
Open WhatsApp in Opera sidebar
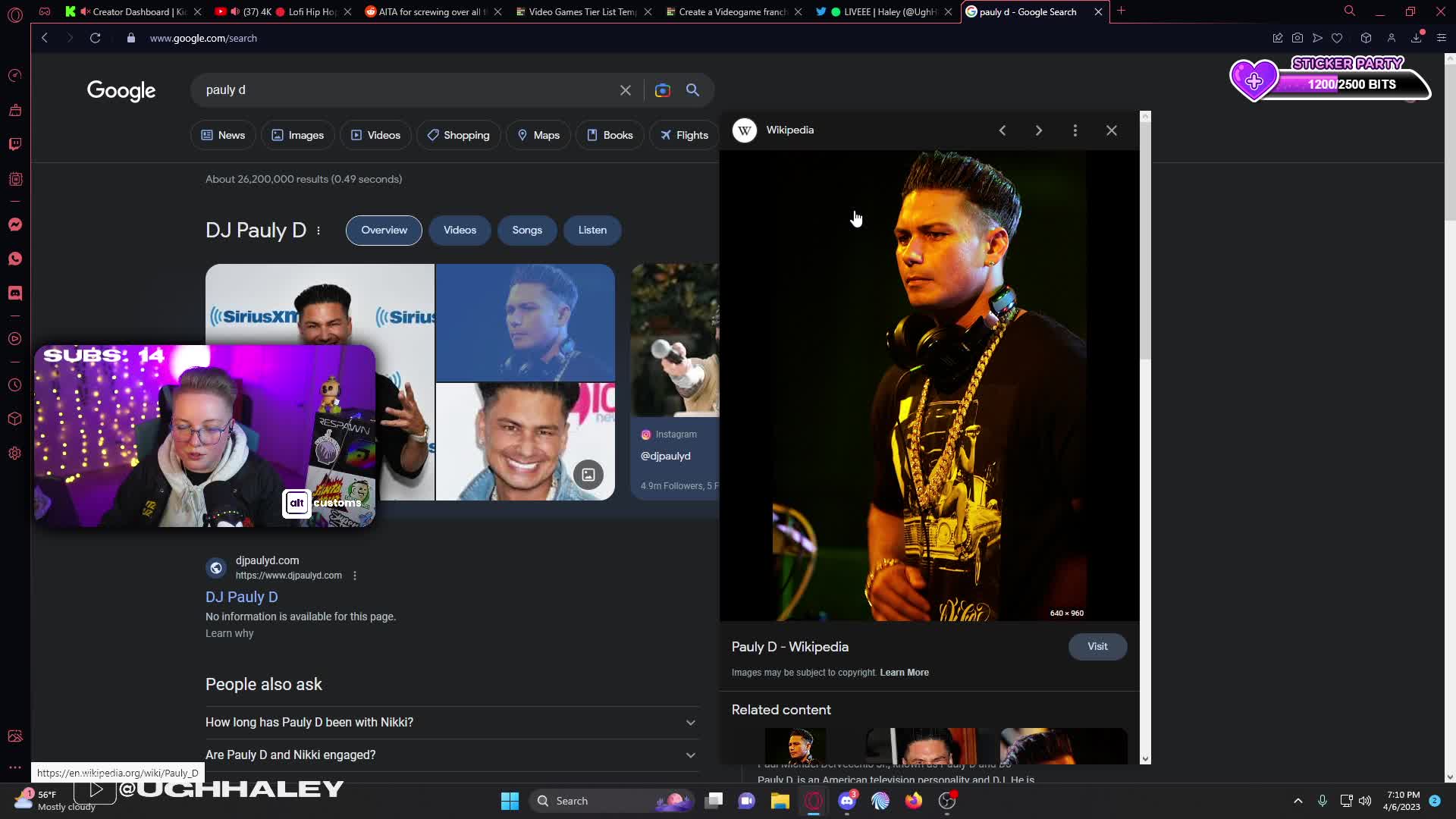(15, 259)
